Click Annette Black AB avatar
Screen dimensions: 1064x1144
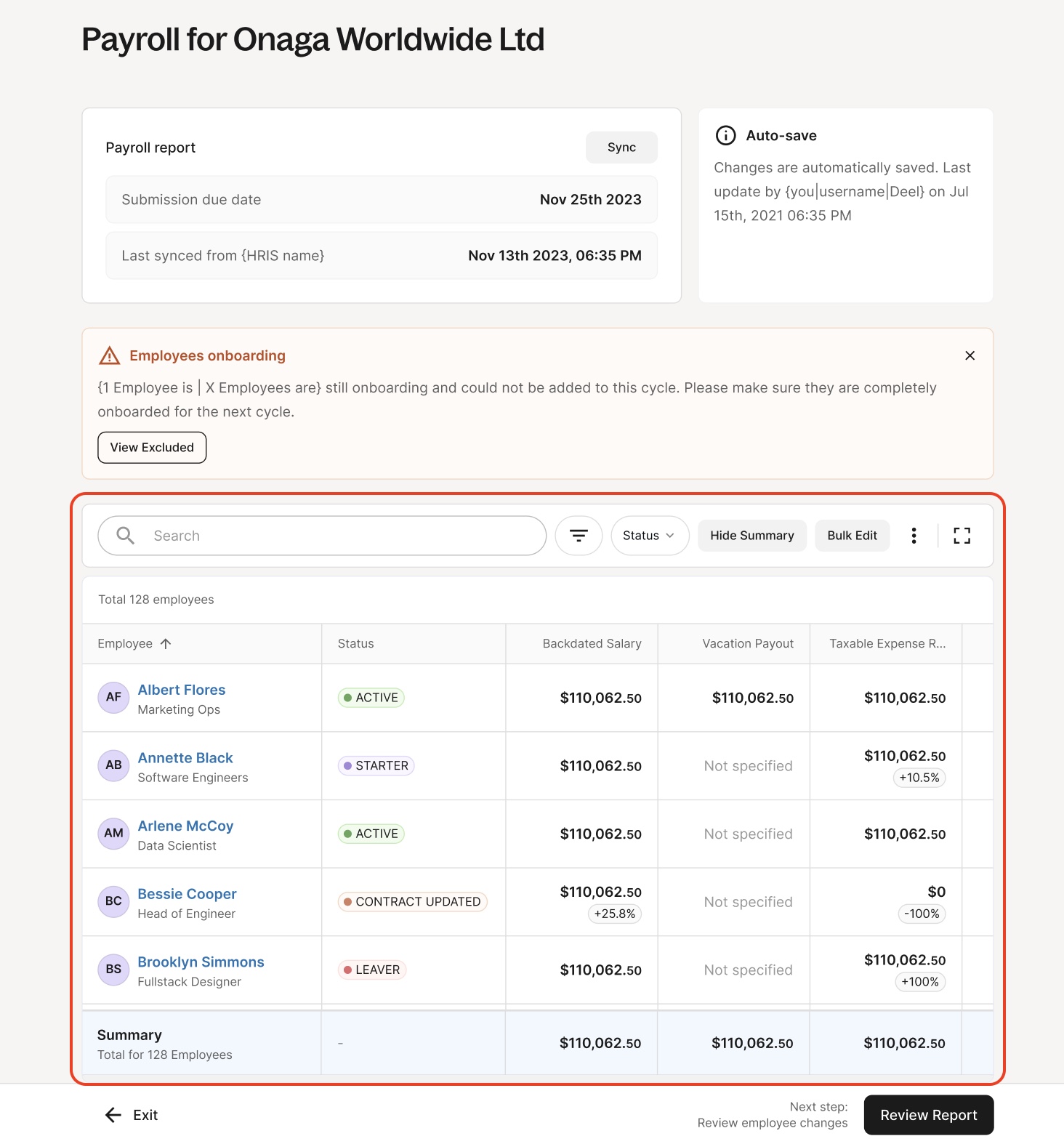[x=113, y=765]
